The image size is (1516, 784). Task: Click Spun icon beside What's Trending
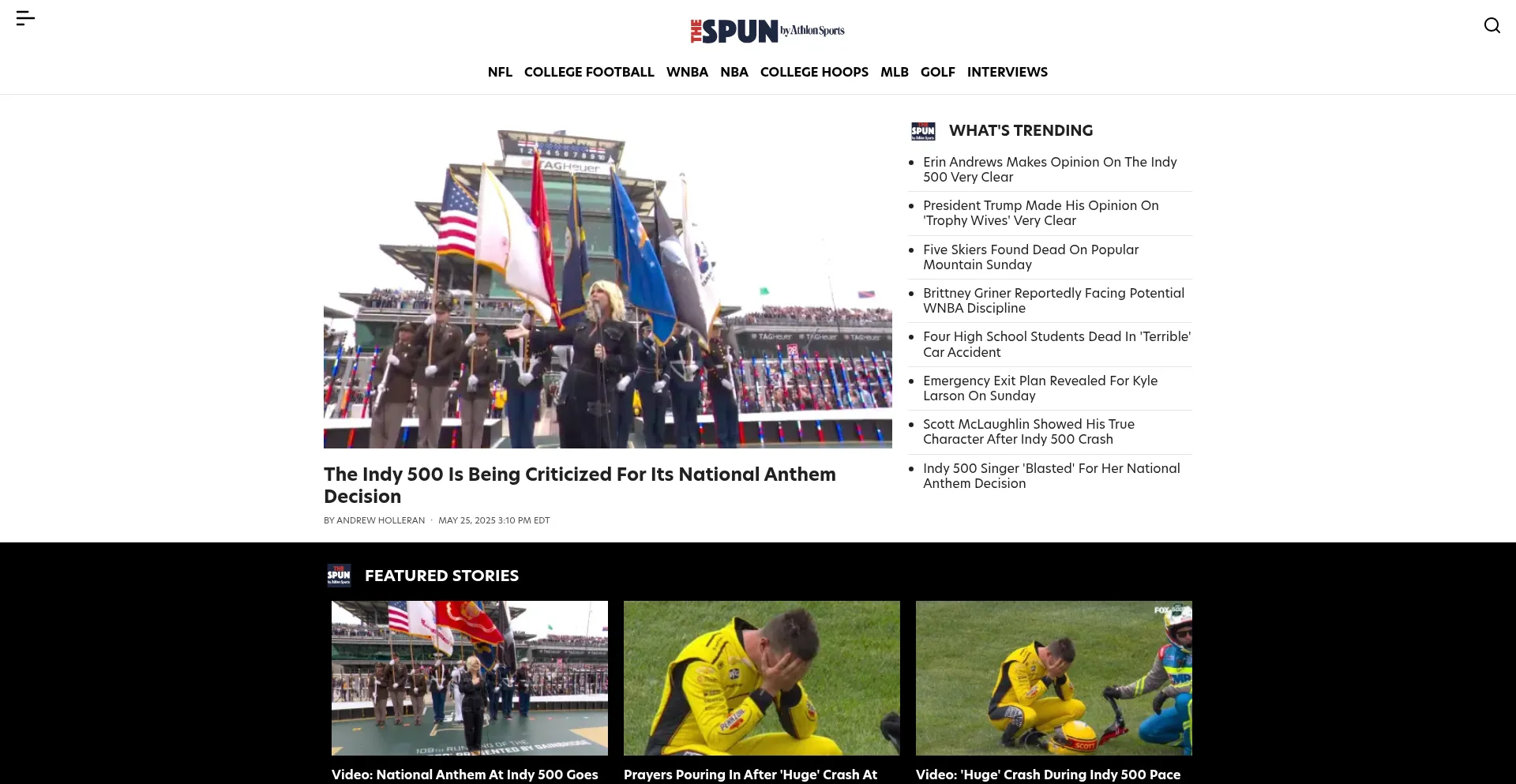pyautogui.click(x=923, y=131)
